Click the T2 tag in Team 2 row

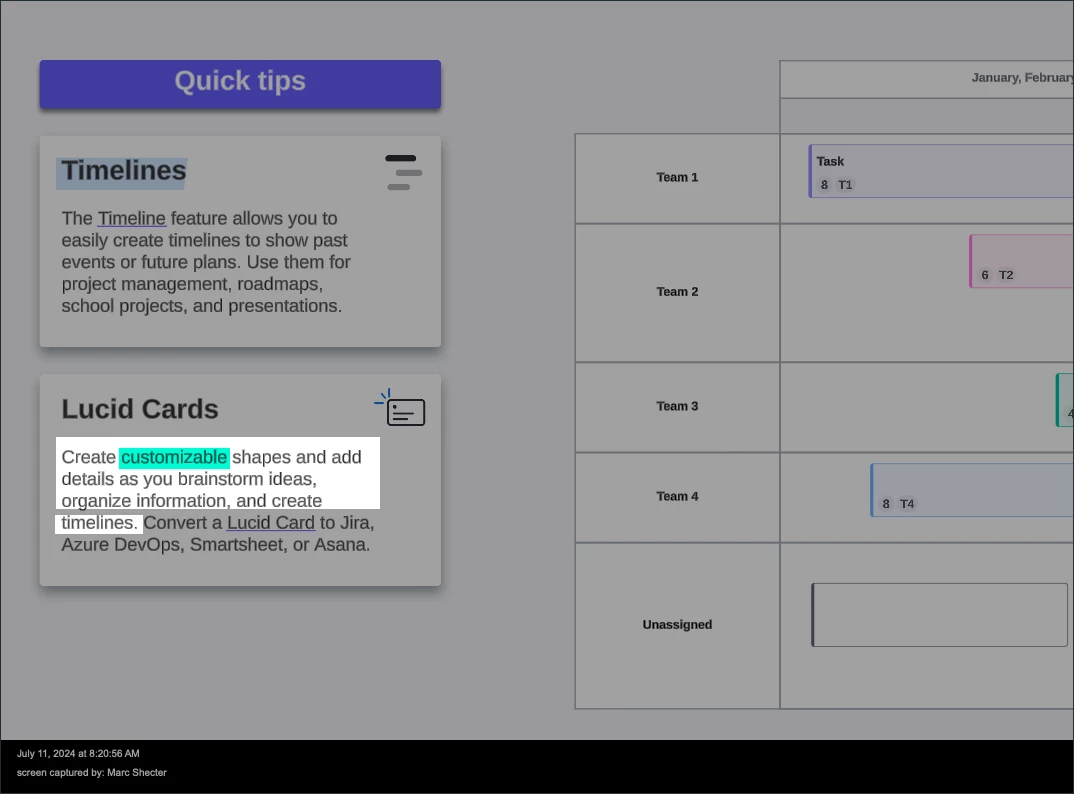click(1006, 275)
